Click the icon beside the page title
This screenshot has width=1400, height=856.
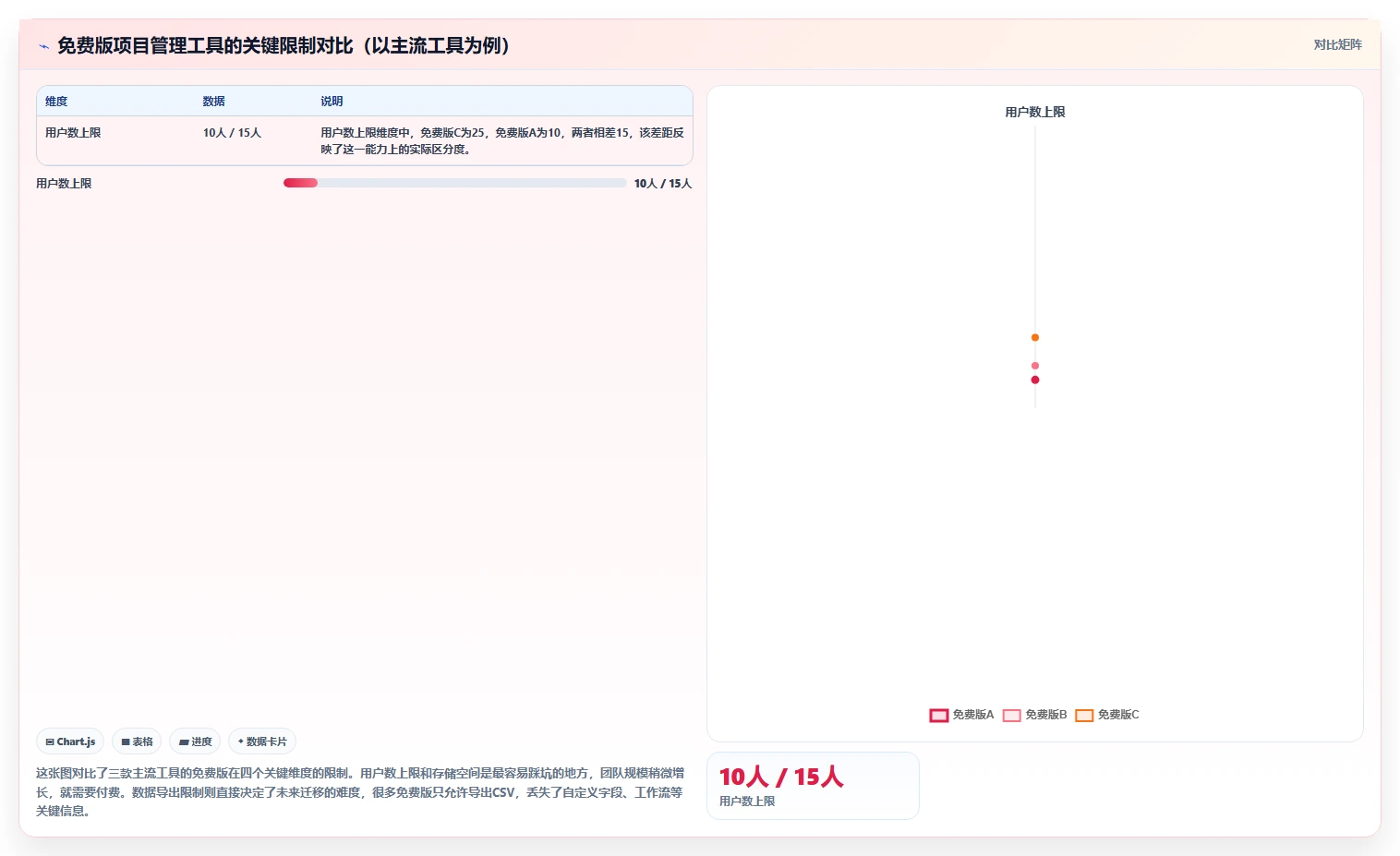[43, 46]
